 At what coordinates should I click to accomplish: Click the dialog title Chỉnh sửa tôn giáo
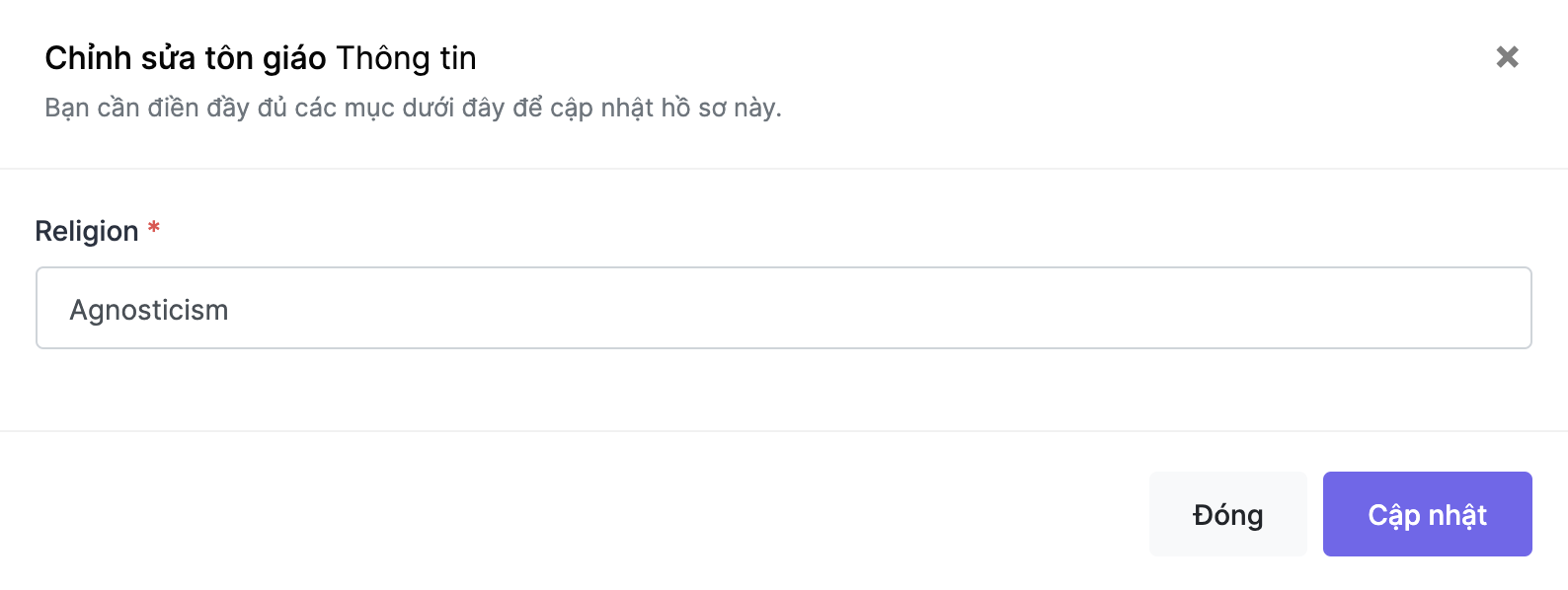[x=186, y=58]
